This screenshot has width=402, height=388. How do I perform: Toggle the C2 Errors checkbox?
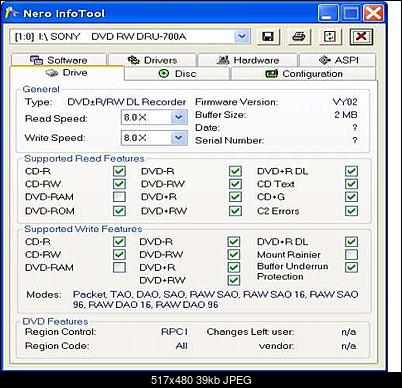tap(351, 211)
